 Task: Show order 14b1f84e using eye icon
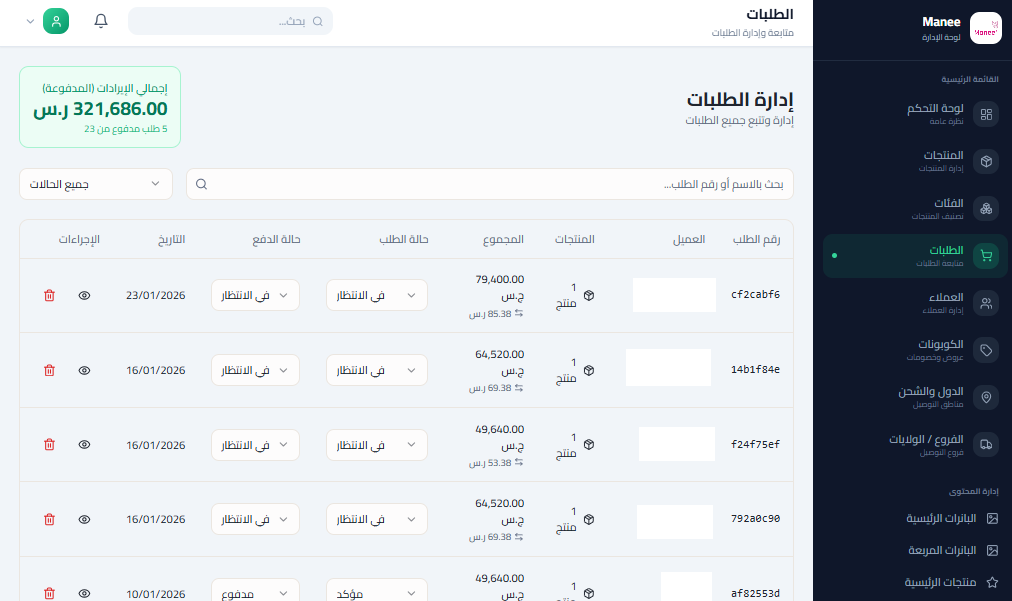click(85, 370)
